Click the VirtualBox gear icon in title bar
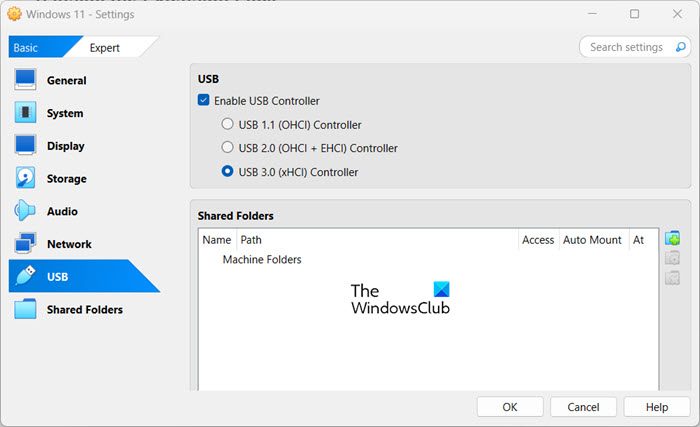This screenshot has height=427, width=700. 14,14
